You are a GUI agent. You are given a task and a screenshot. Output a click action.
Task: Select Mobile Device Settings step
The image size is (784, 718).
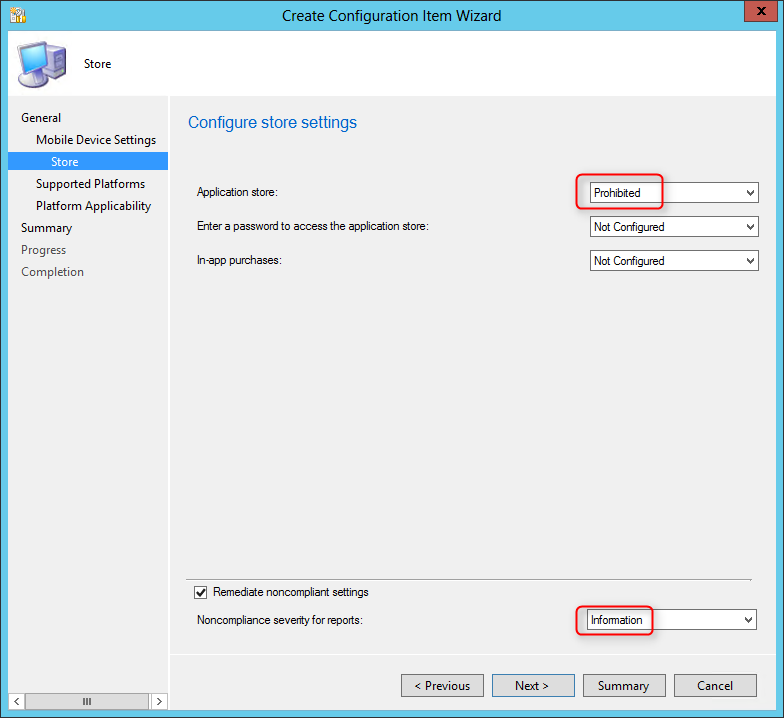tap(96, 140)
